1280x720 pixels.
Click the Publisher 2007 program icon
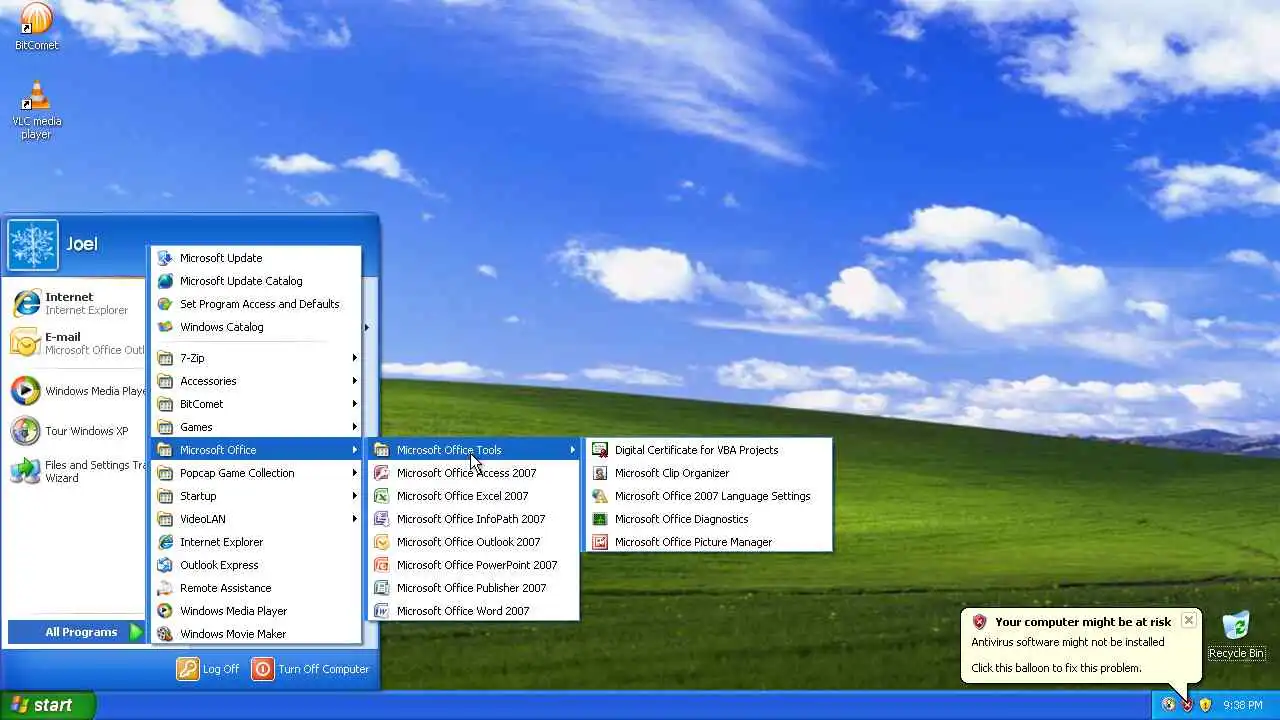[381, 588]
